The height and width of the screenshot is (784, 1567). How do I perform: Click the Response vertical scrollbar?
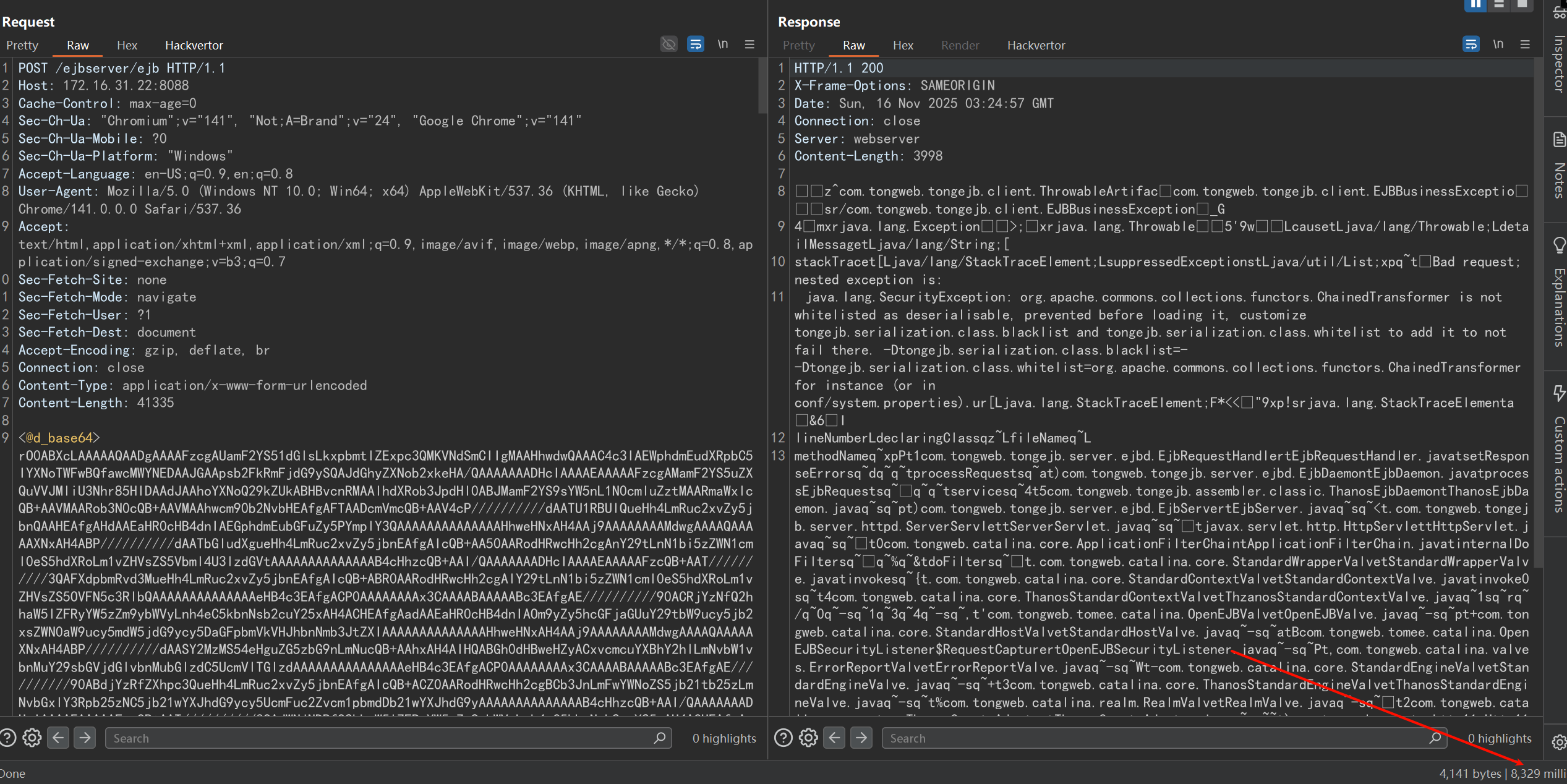1538,309
